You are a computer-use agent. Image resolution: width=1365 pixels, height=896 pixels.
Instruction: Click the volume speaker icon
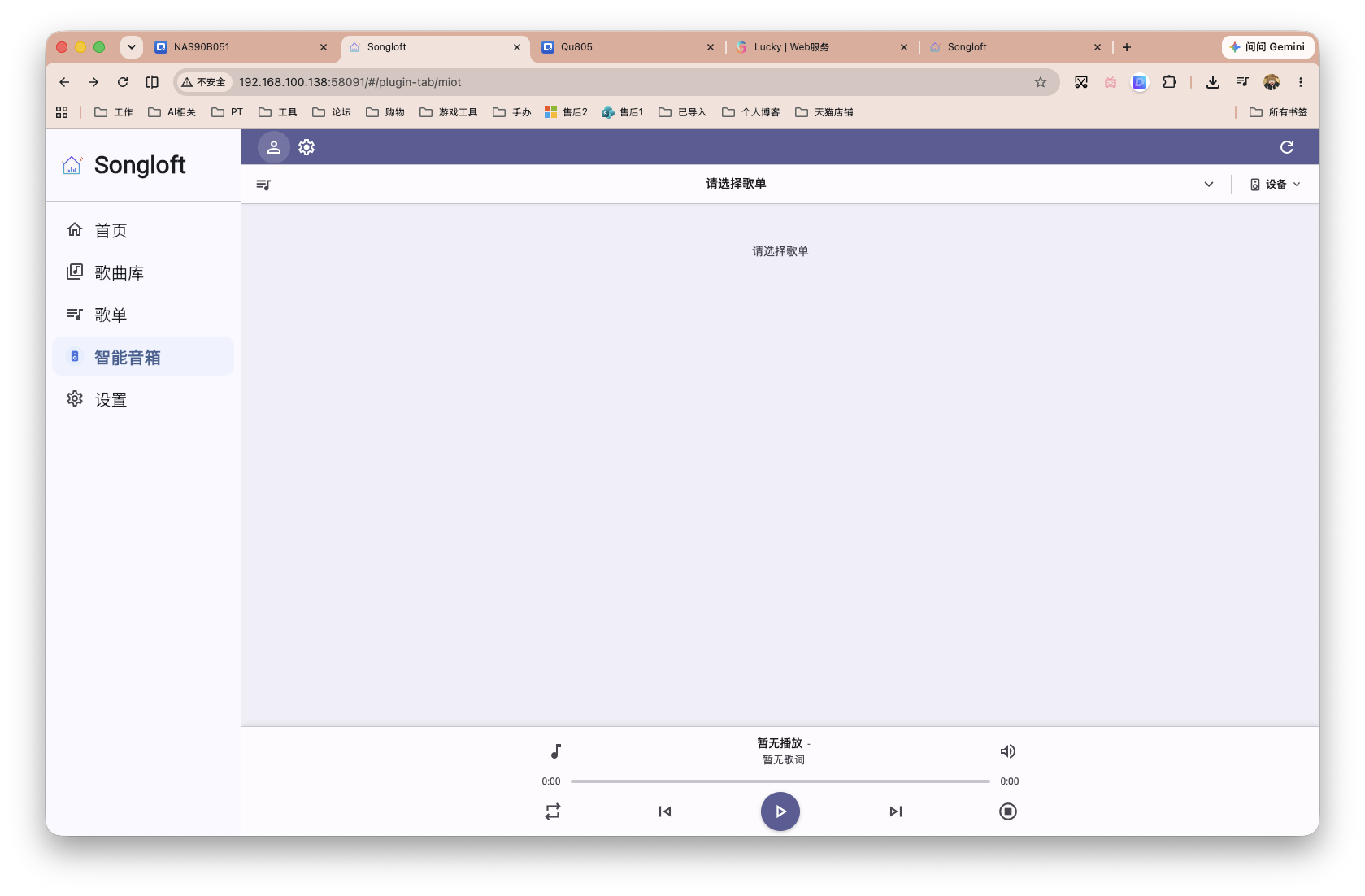1008,751
